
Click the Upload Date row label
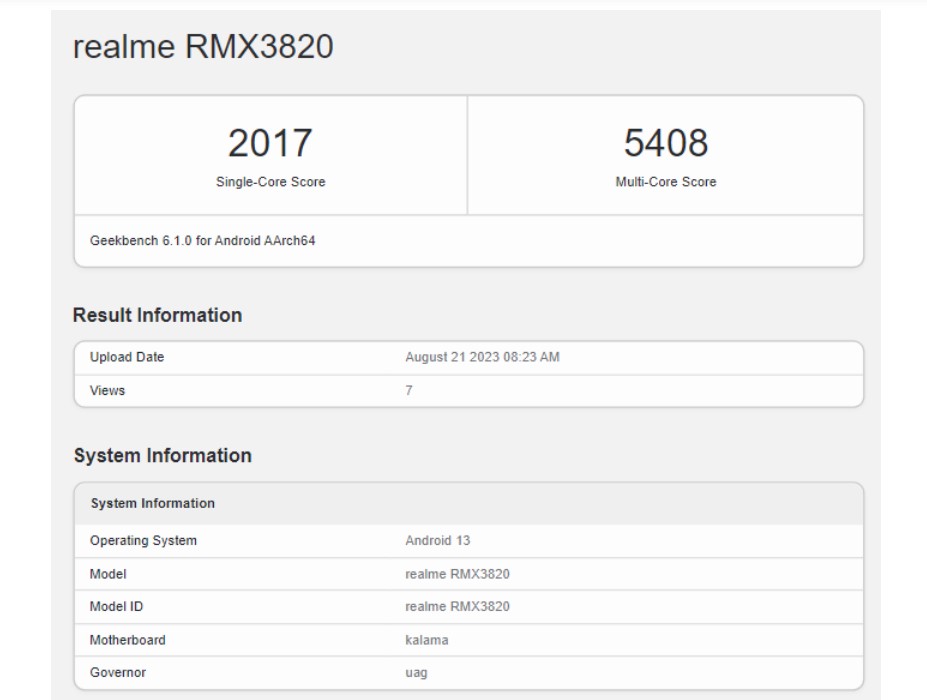pyautogui.click(x=127, y=357)
